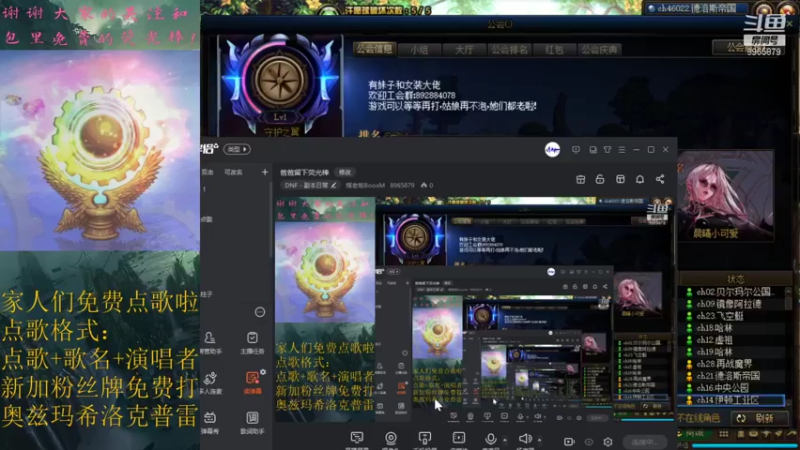Select channel ch18 哈林
The image size is (800, 450).
(731, 328)
